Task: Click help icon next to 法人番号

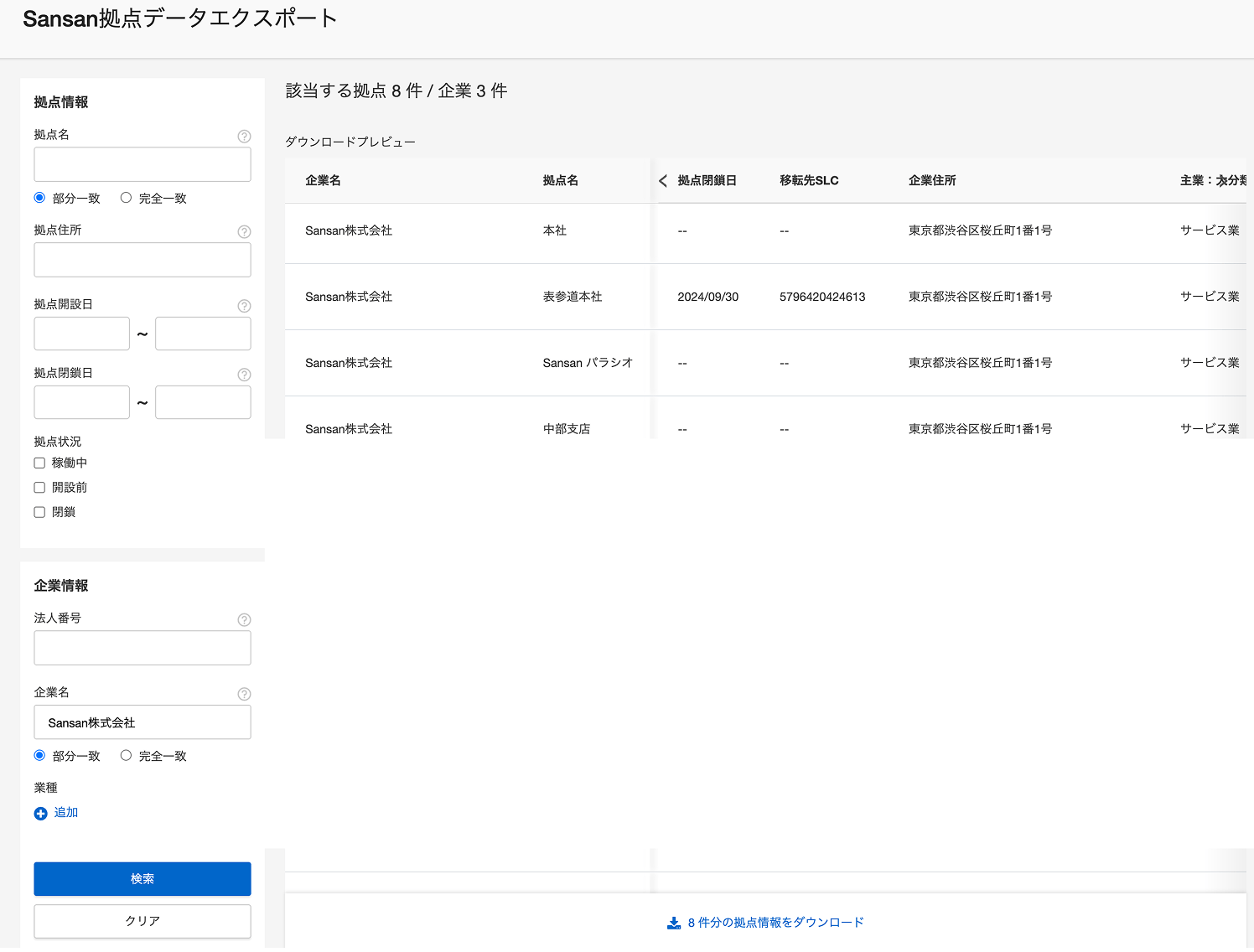Action: [244, 620]
